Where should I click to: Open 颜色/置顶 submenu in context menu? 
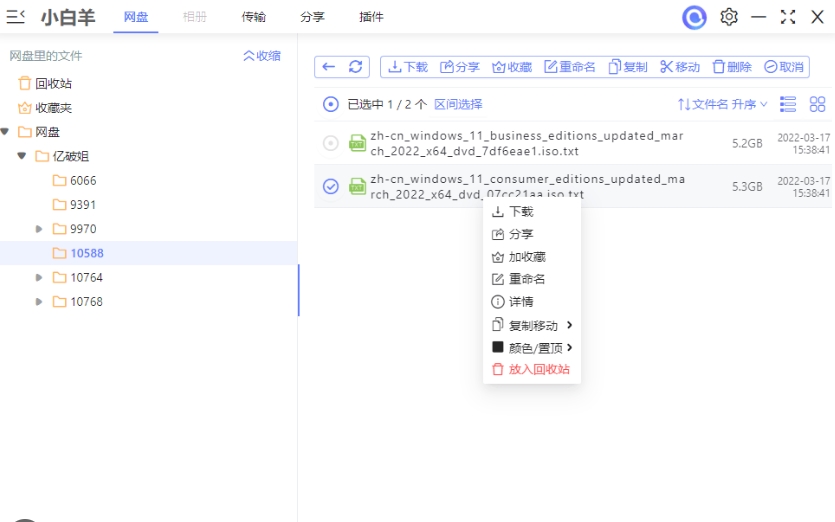(531, 347)
